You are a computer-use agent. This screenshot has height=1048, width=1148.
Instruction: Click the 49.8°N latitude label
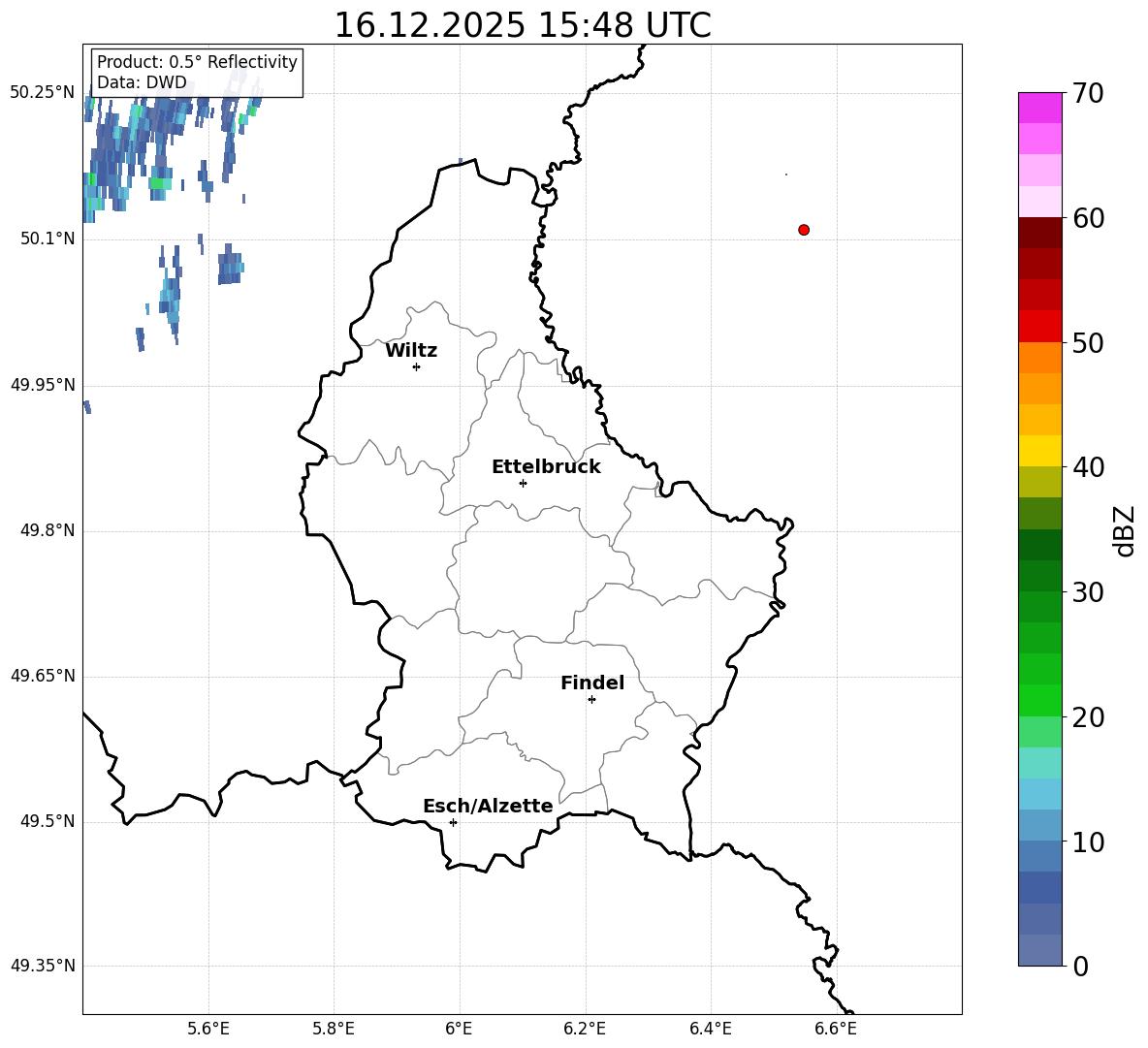pyautogui.click(x=48, y=530)
